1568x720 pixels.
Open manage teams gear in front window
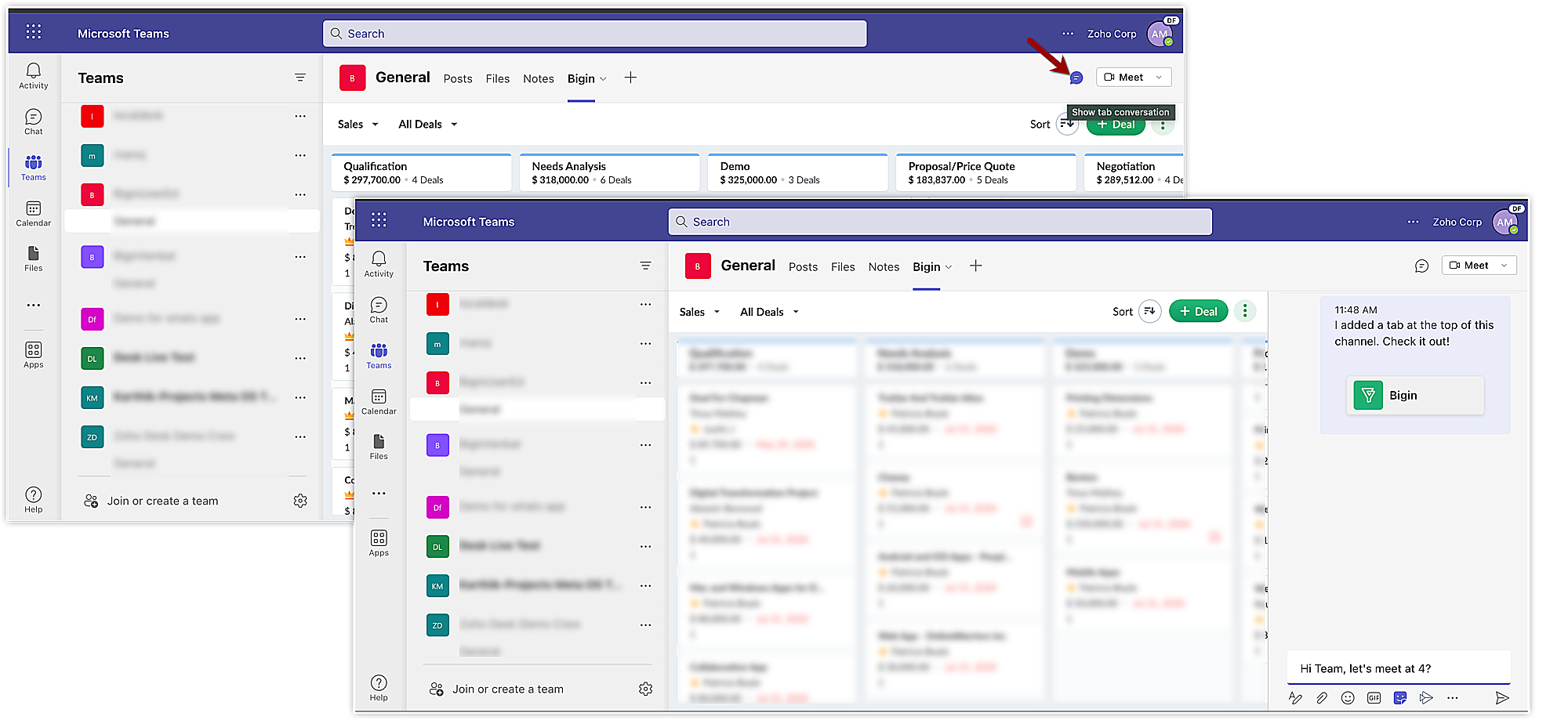[x=645, y=689]
